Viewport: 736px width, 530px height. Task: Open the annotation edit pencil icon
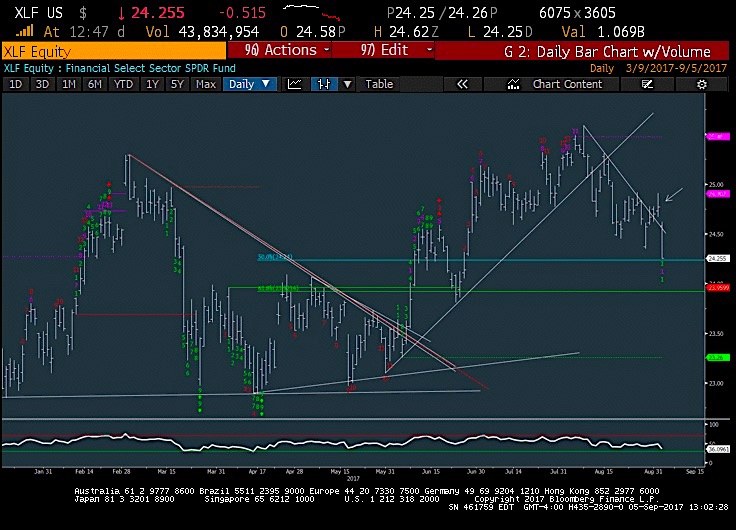pos(647,84)
